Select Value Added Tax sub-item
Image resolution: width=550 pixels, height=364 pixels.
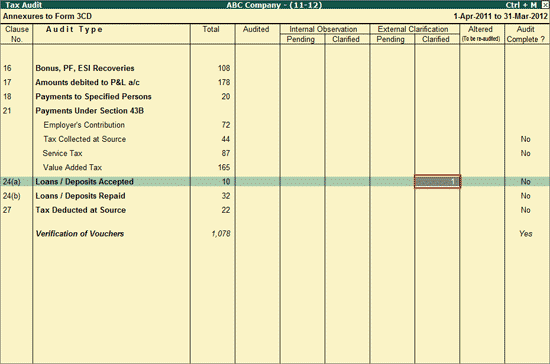72,167
